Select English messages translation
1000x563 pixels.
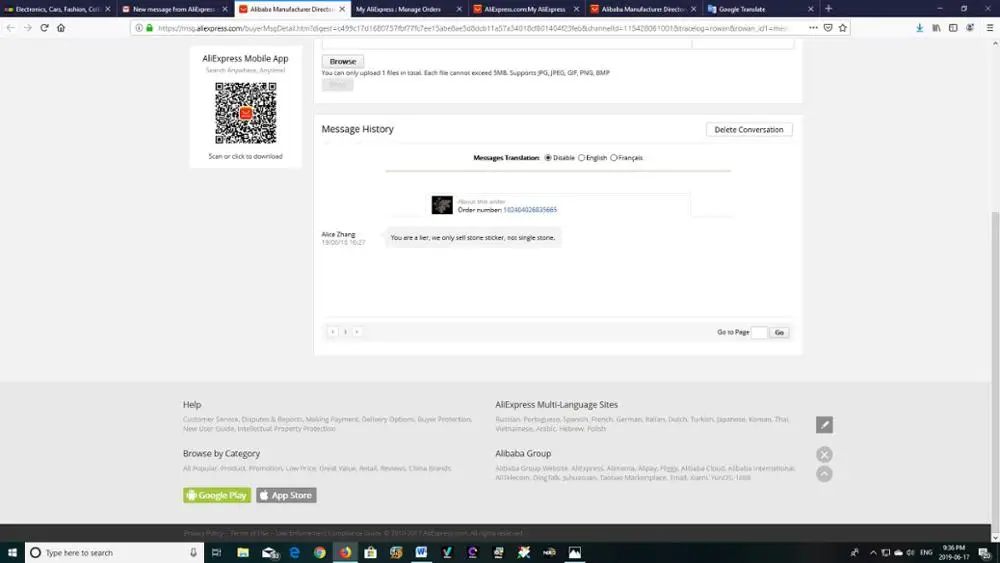point(581,157)
